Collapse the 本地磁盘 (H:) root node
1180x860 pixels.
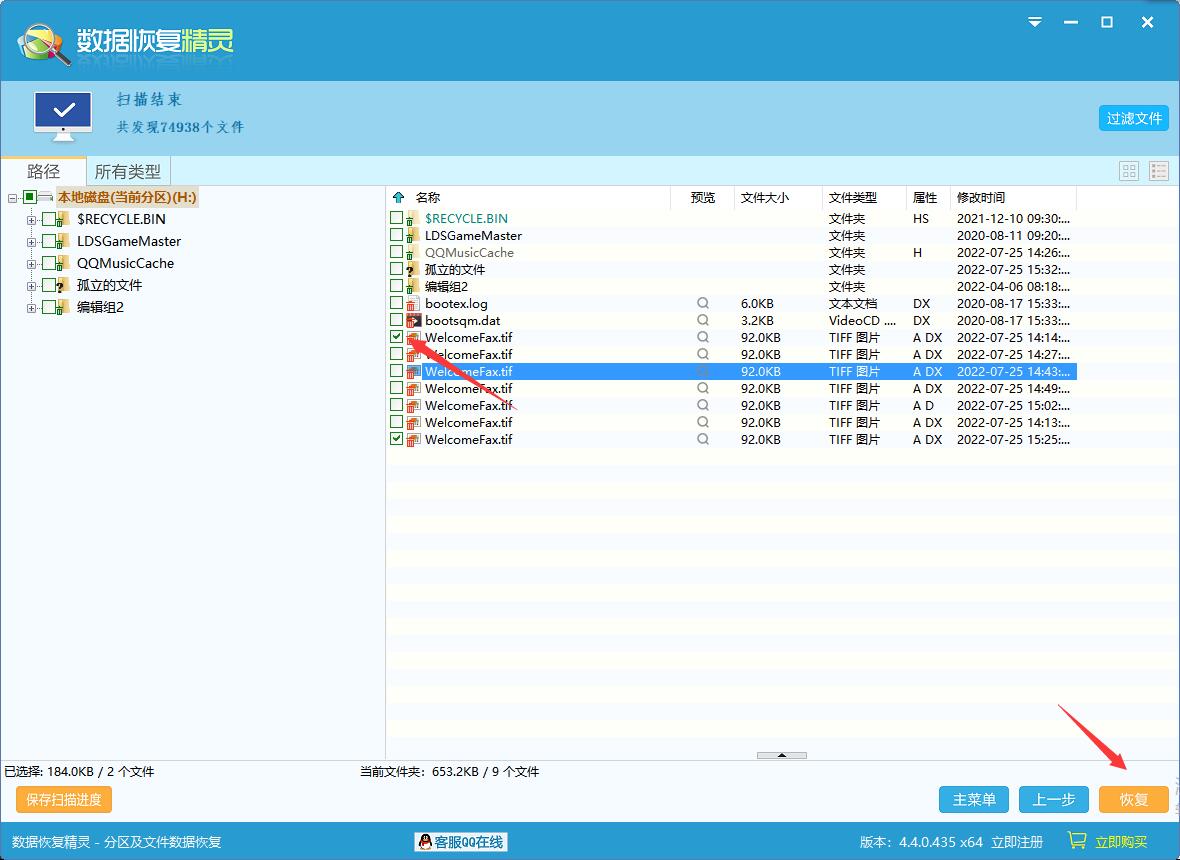[x=13, y=198]
